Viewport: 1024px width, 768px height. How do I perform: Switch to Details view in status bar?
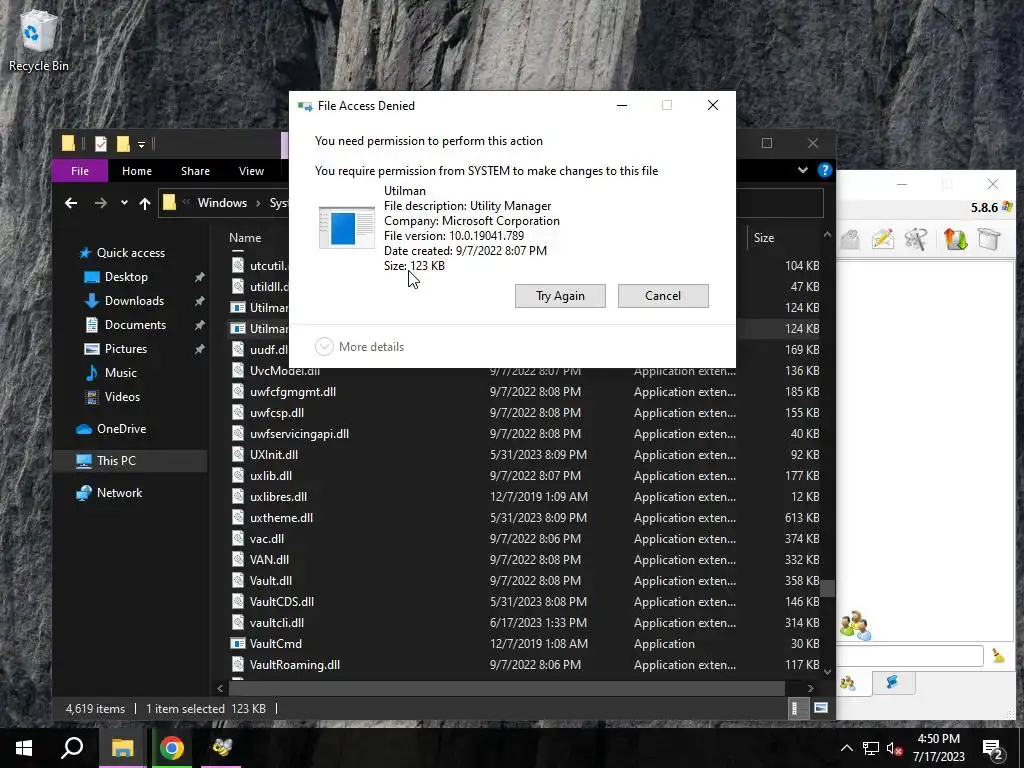pyautogui.click(x=795, y=709)
